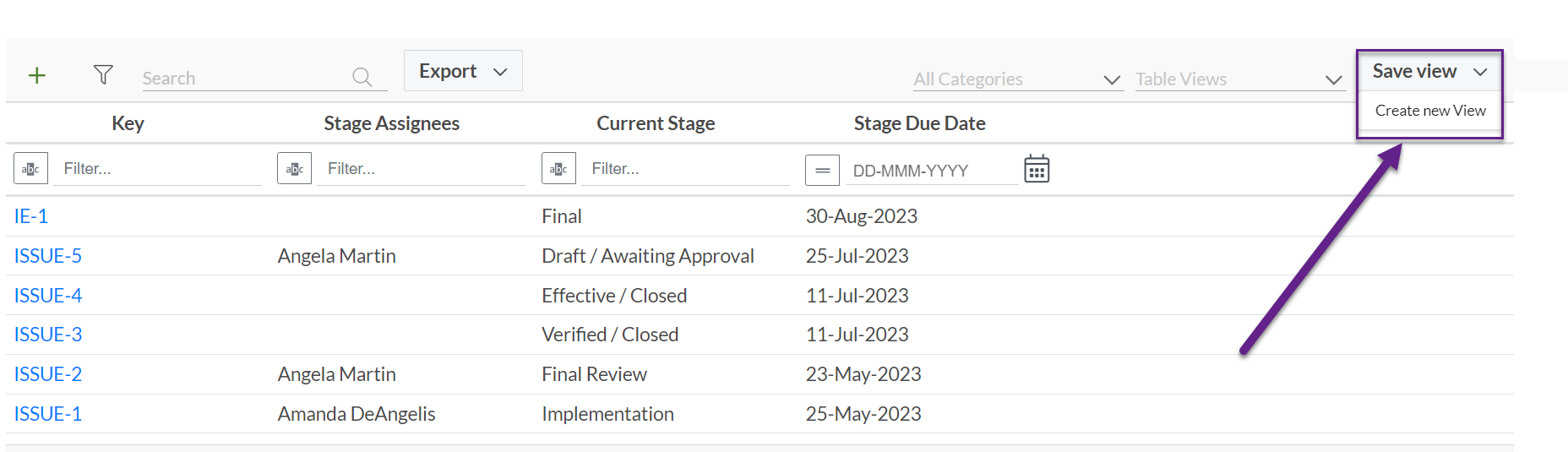Open the ISSUE-1 link
The image size is (1568, 452).
pos(48,414)
